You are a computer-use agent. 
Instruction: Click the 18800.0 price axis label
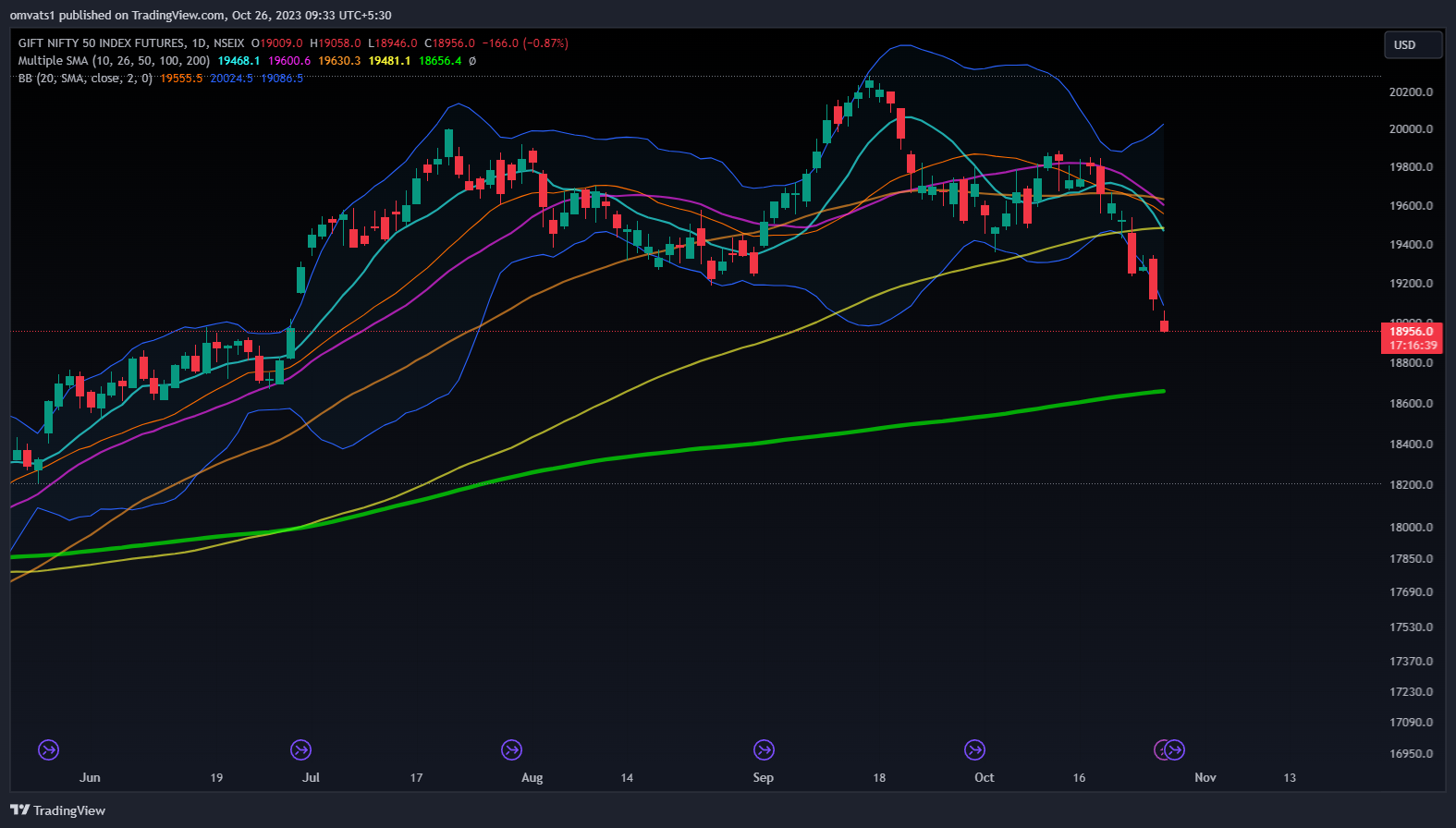click(1411, 363)
